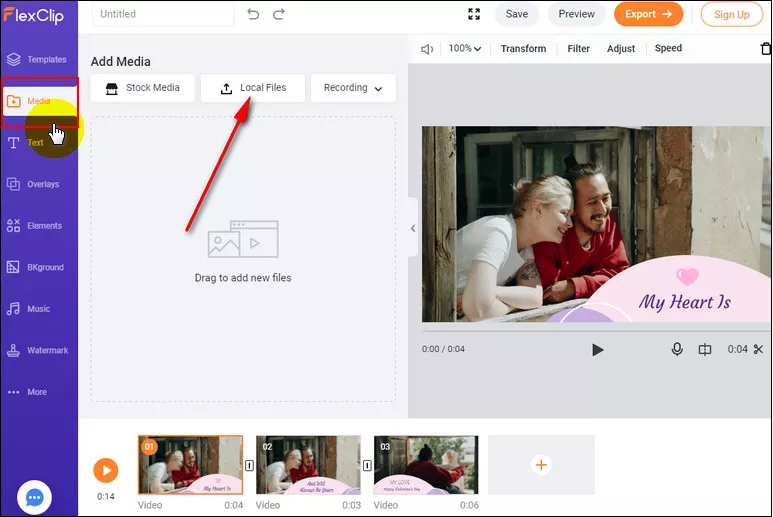Expand the Recording dropdown
The width and height of the screenshot is (773, 517).
353,88
